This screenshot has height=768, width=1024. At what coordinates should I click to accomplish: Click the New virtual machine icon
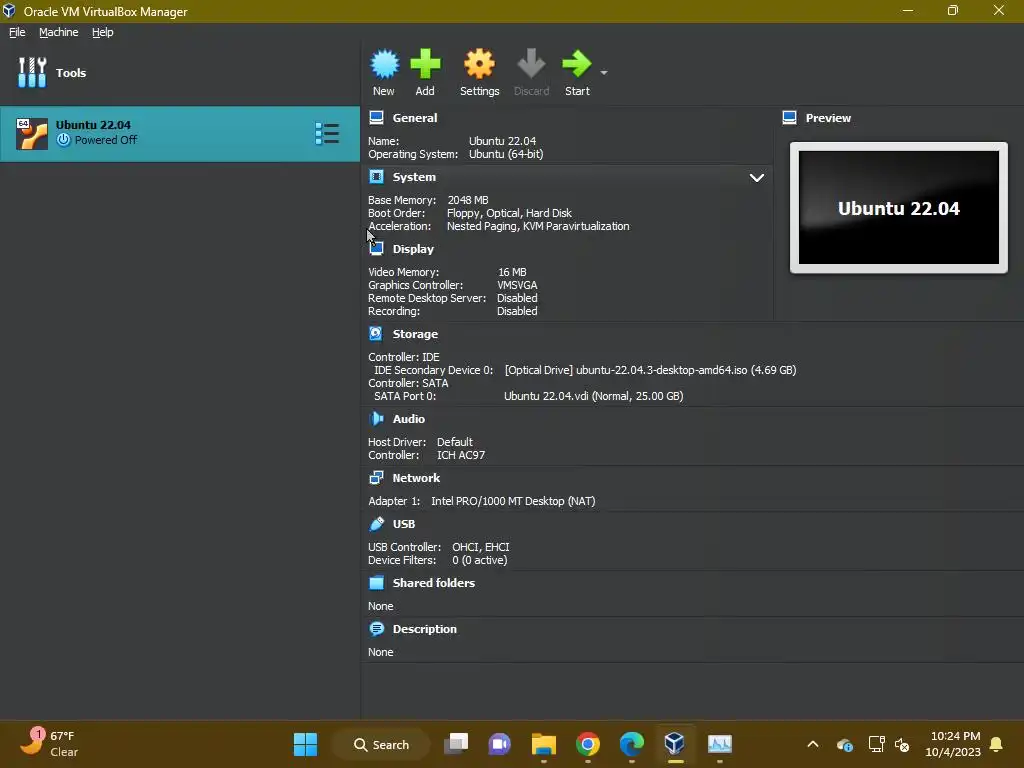point(384,64)
